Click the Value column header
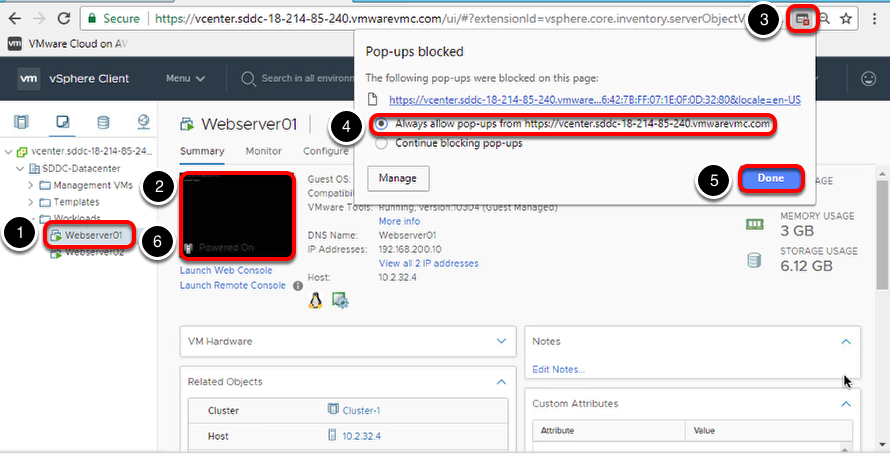Image resolution: width=890 pixels, height=458 pixels. 769,430
